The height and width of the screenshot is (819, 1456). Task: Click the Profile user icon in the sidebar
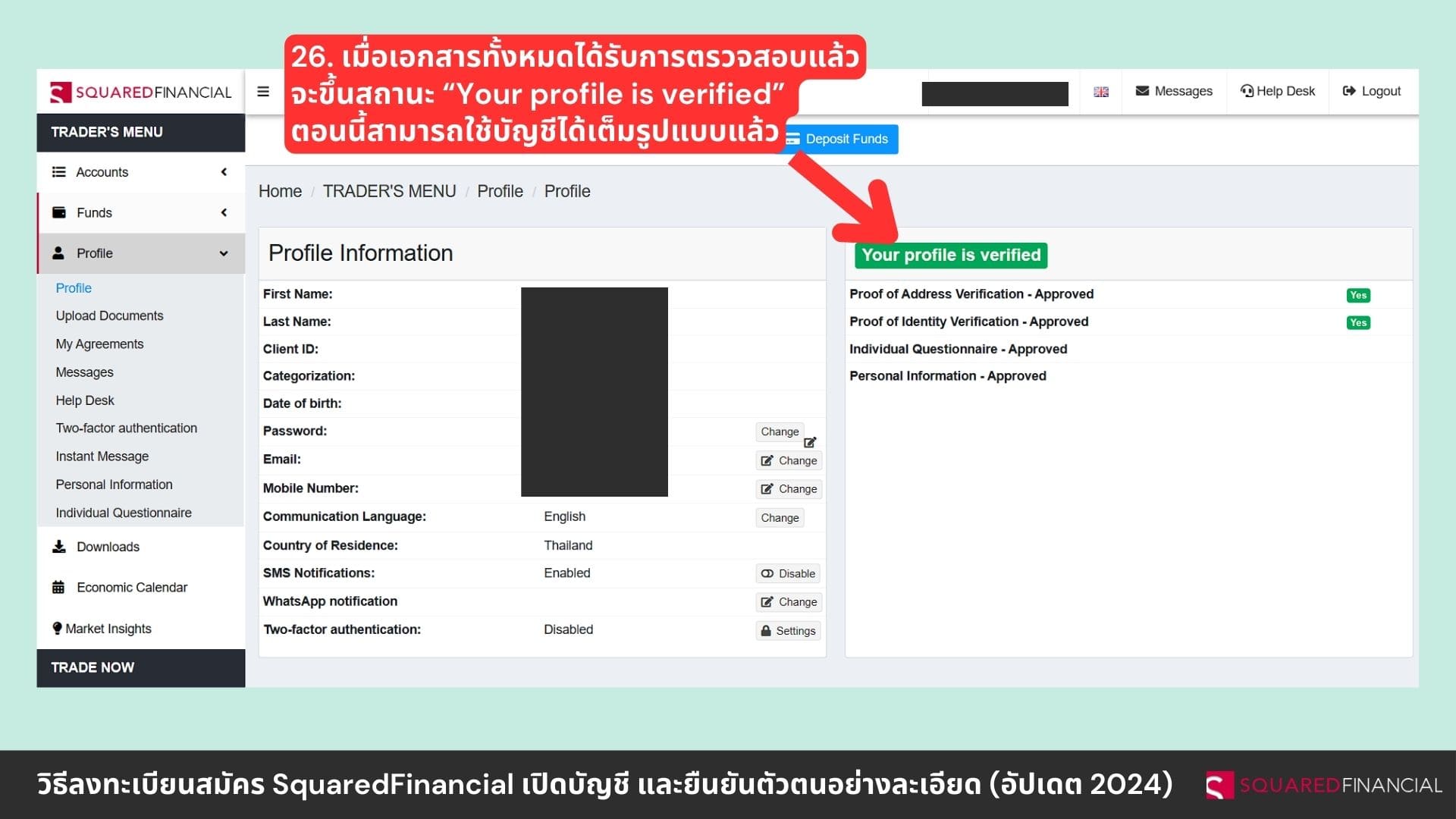tap(58, 253)
